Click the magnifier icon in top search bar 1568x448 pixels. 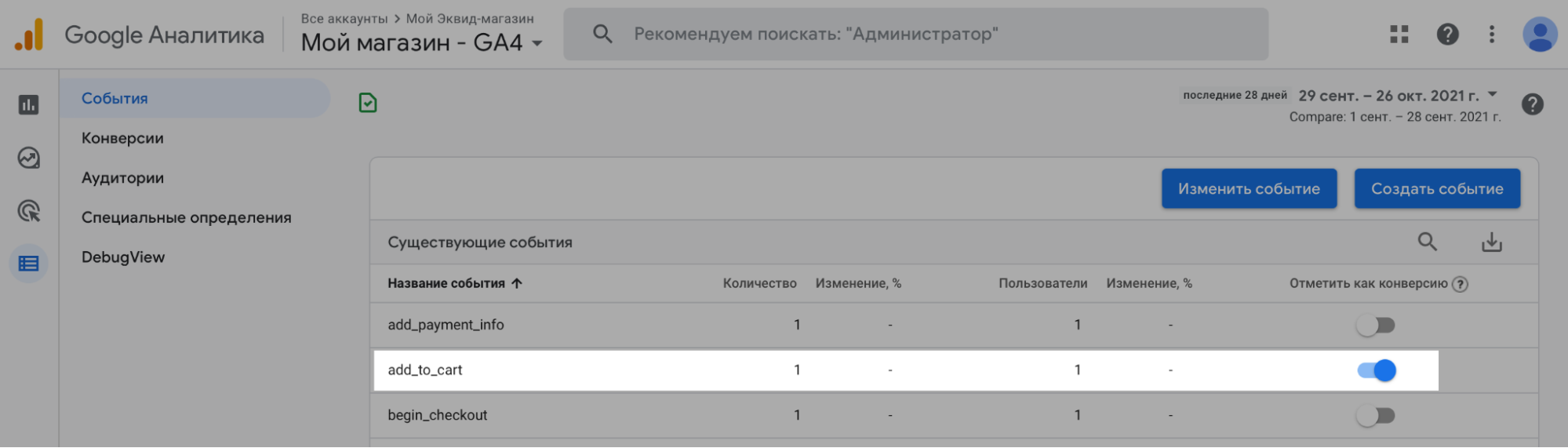pyautogui.click(x=602, y=34)
